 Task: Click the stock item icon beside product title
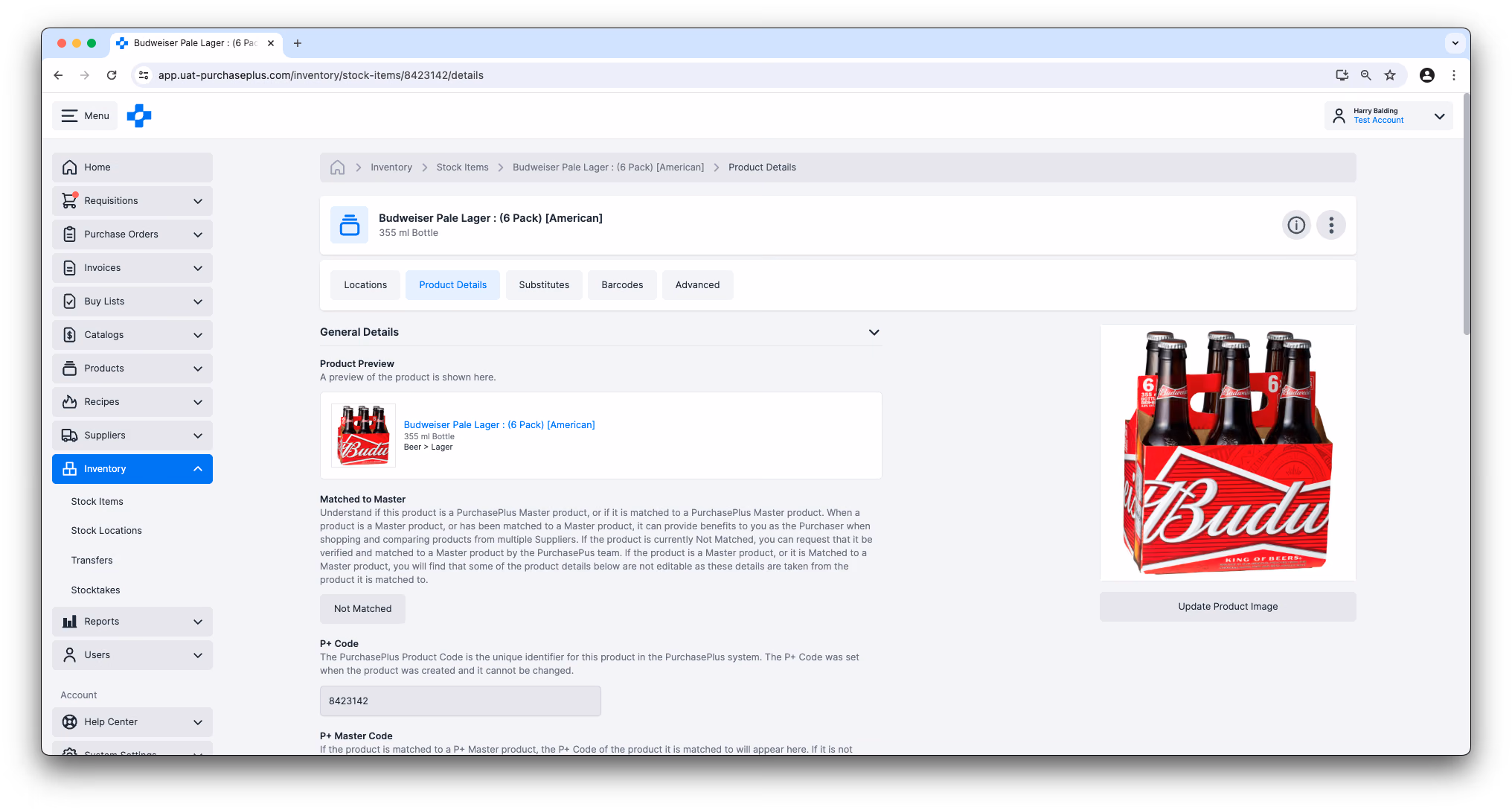coord(349,225)
